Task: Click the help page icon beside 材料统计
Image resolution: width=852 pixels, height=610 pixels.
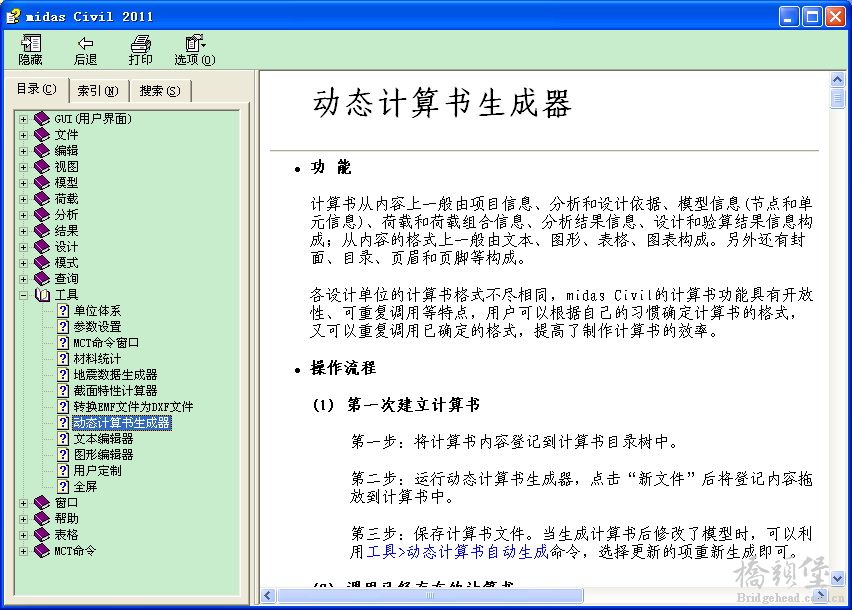Action: pyautogui.click(x=64, y=359)
